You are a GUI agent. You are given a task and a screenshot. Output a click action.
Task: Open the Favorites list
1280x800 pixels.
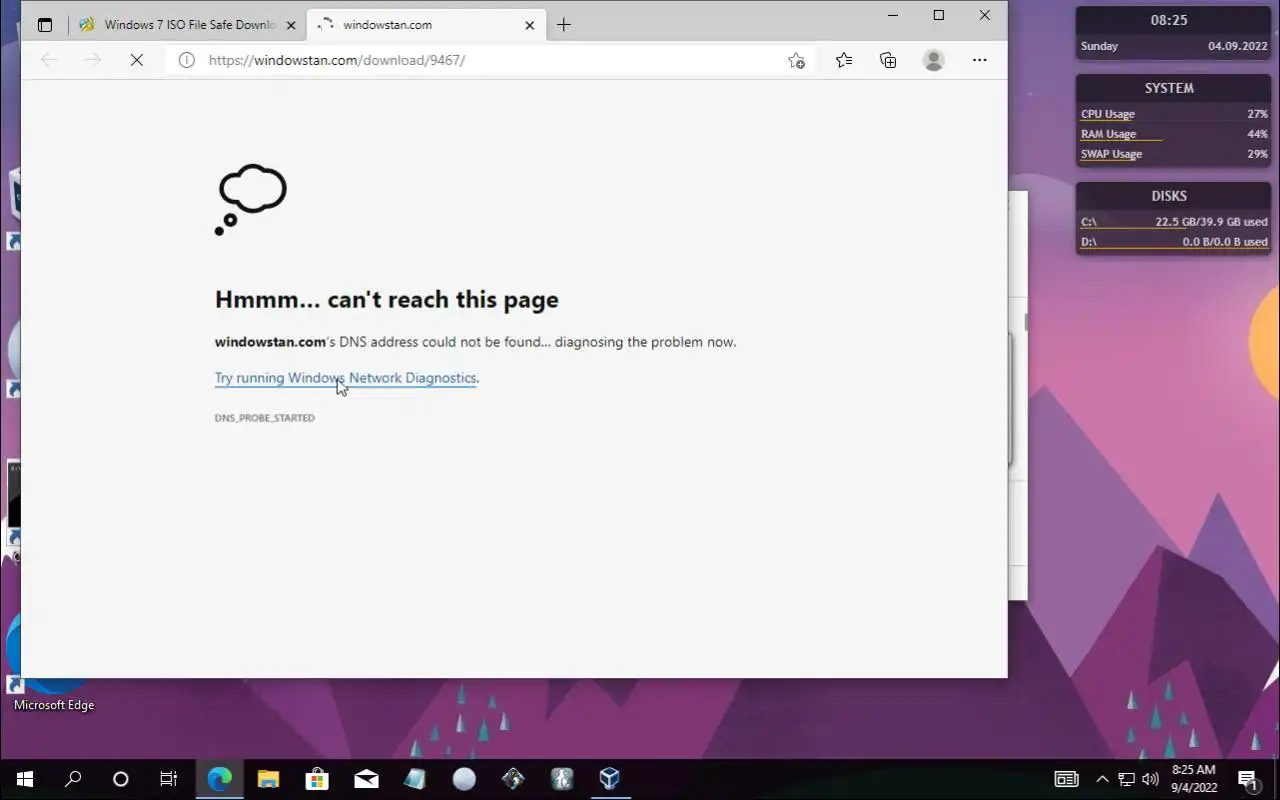(x=844, y=60)
